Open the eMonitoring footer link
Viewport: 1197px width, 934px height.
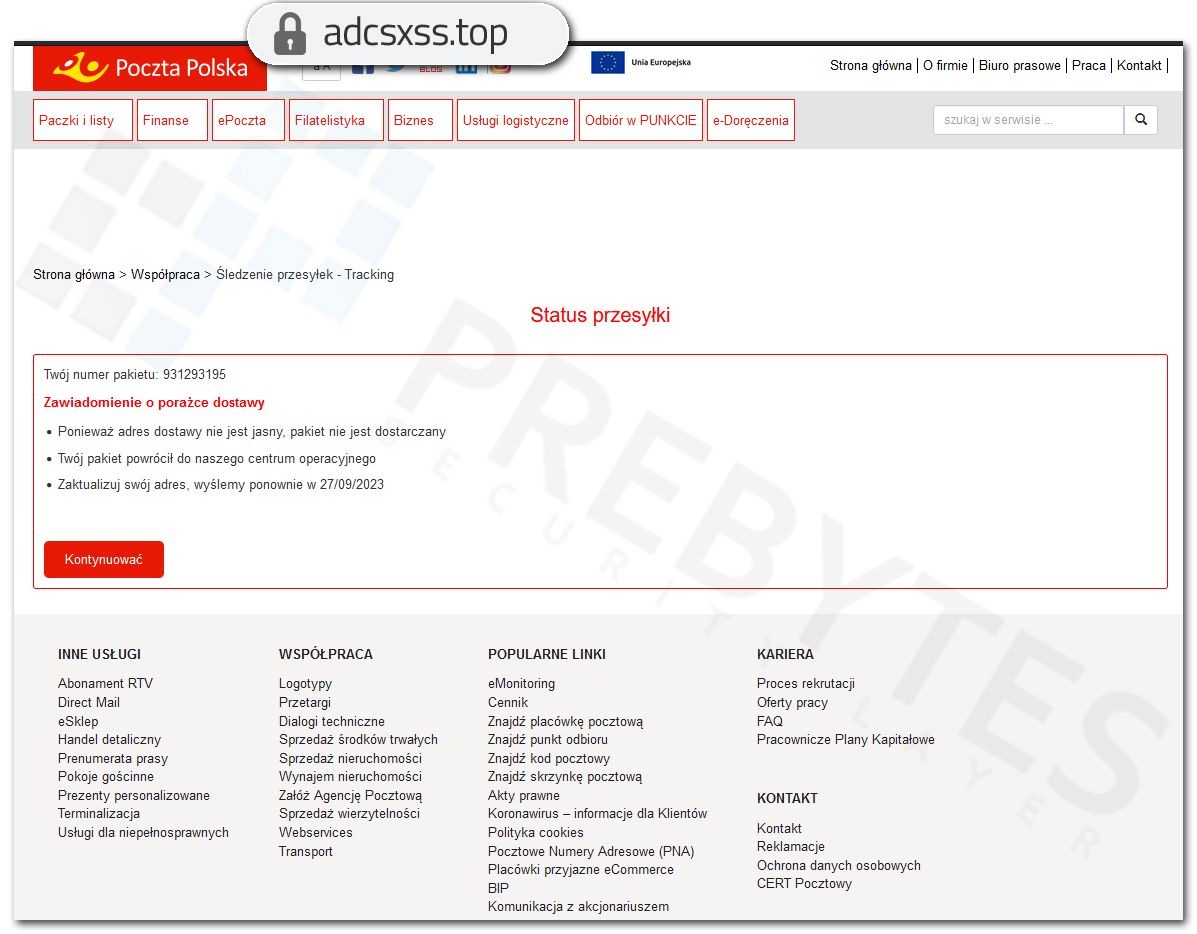[x=521, y=684]
